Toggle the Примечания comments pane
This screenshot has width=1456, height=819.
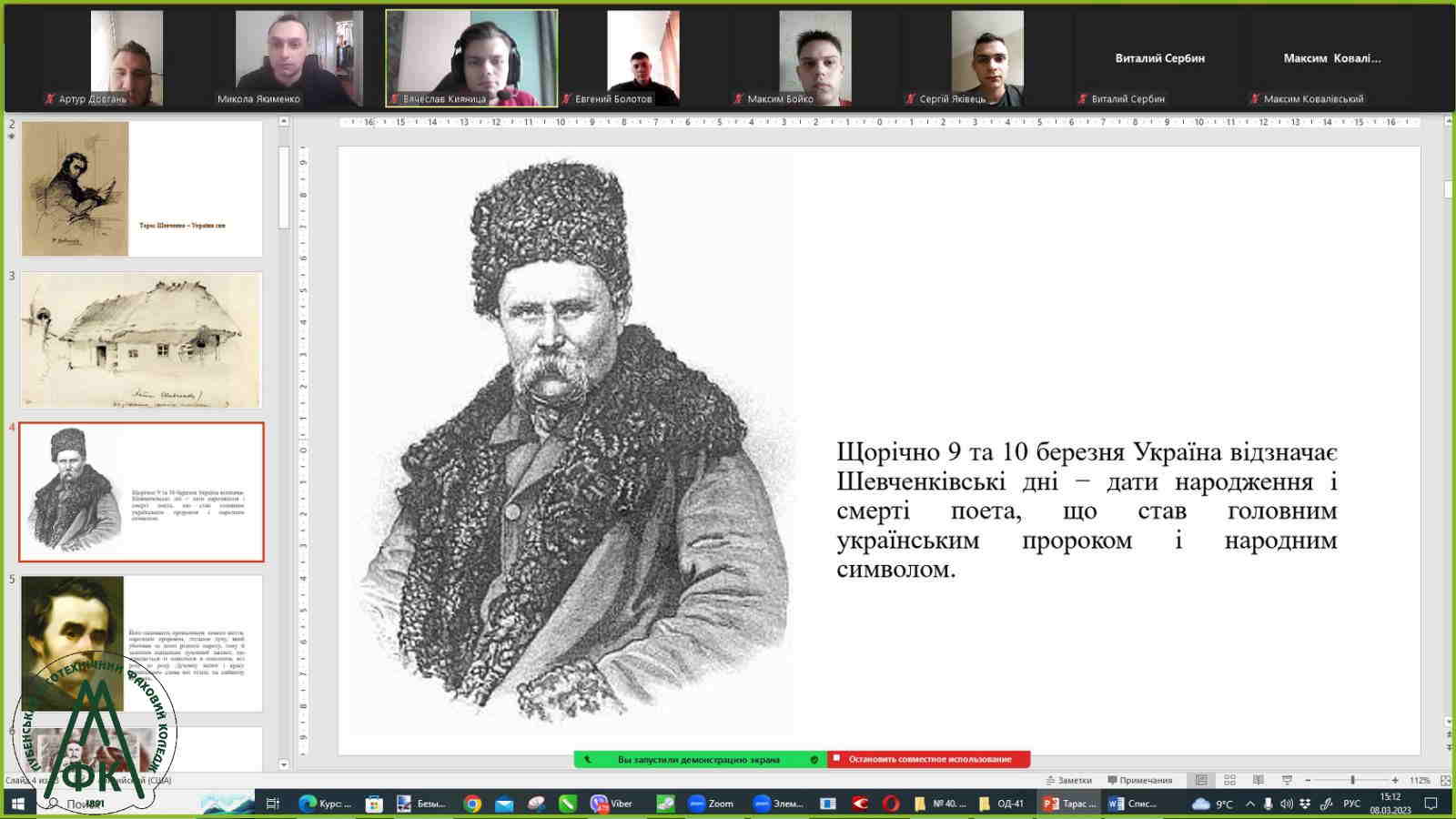tap(1139, 780)
